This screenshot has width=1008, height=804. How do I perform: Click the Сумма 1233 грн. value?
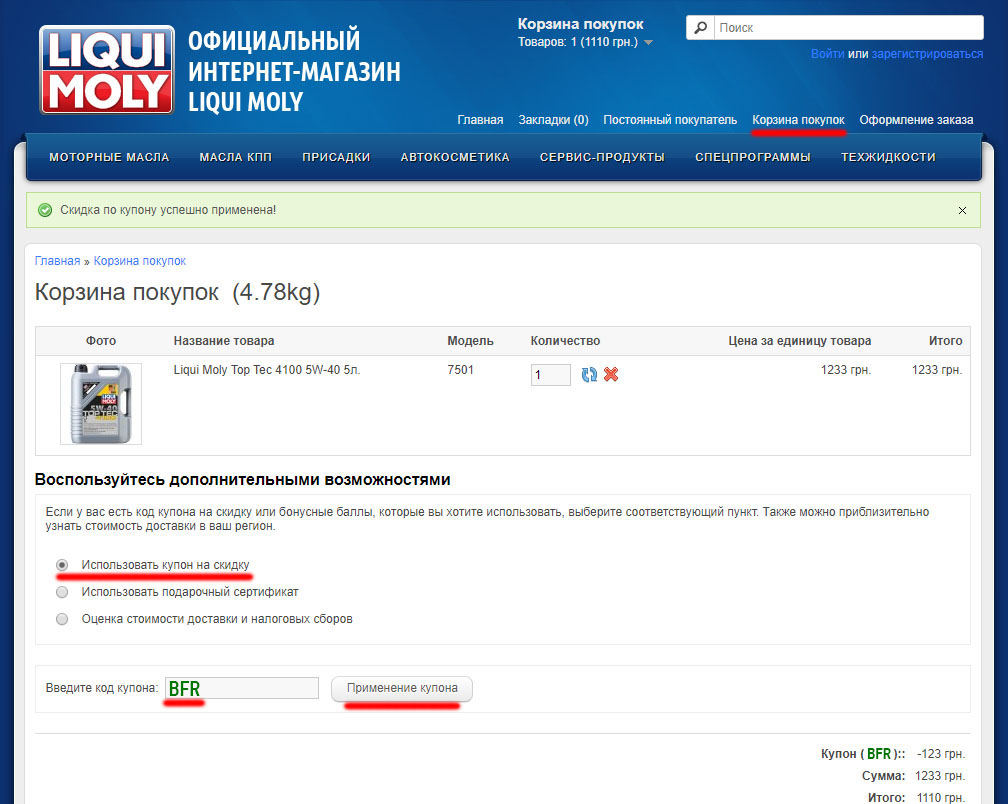tap(940, 776)
